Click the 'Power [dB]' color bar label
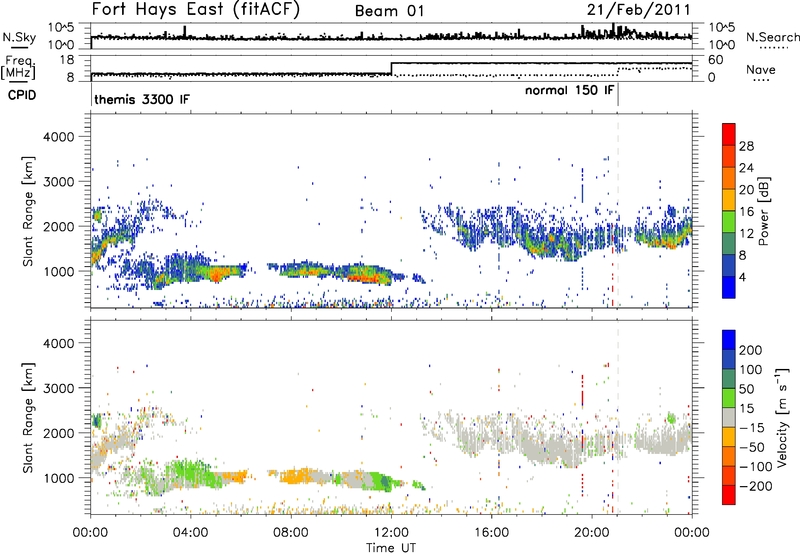The image size is (800, 554). [764, 211]
